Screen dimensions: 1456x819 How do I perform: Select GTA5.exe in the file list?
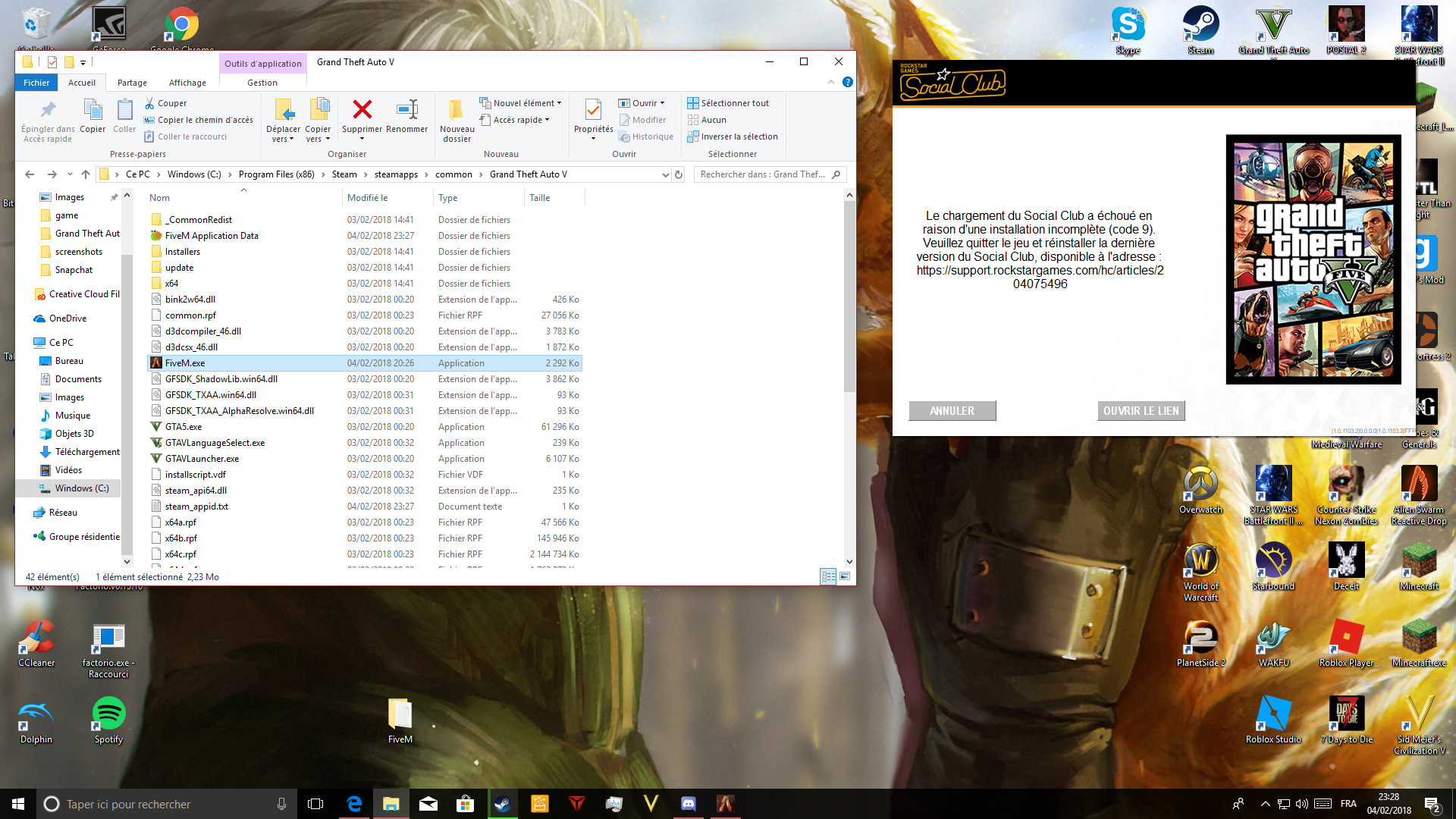pos(365,427)
